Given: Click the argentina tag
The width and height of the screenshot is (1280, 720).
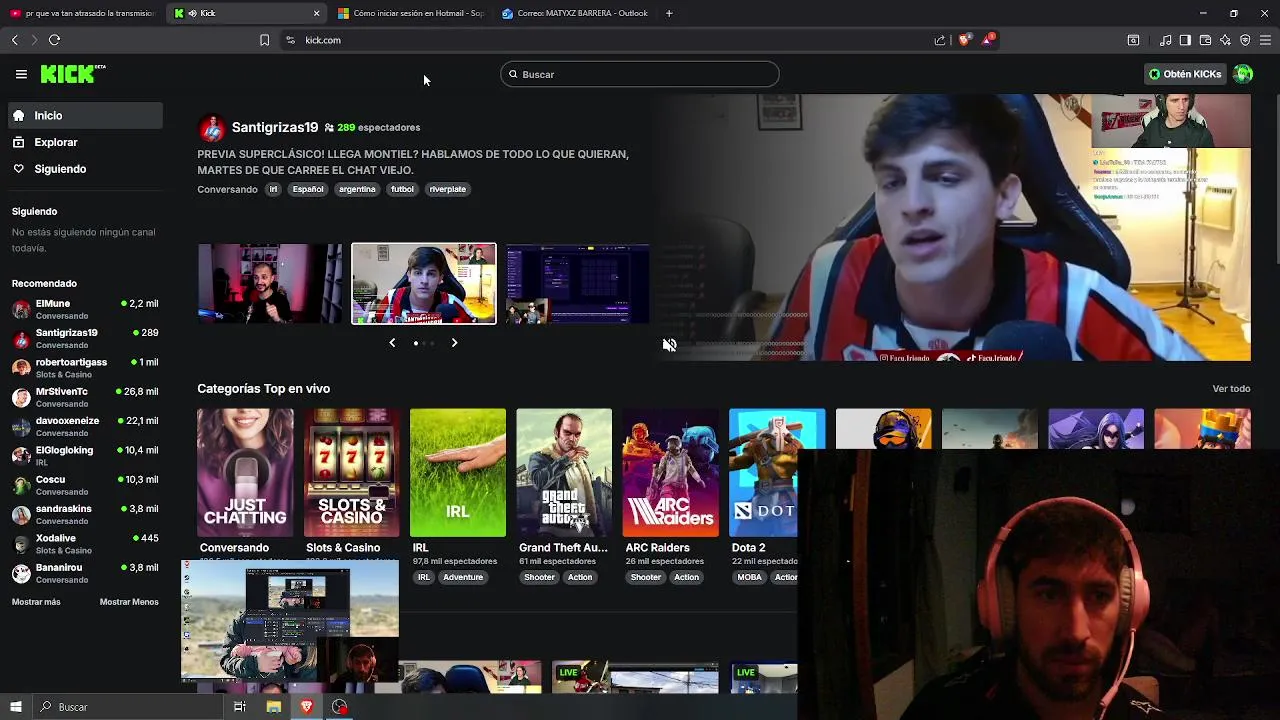Looking at the screenshot, I should [x=357, y=189].
